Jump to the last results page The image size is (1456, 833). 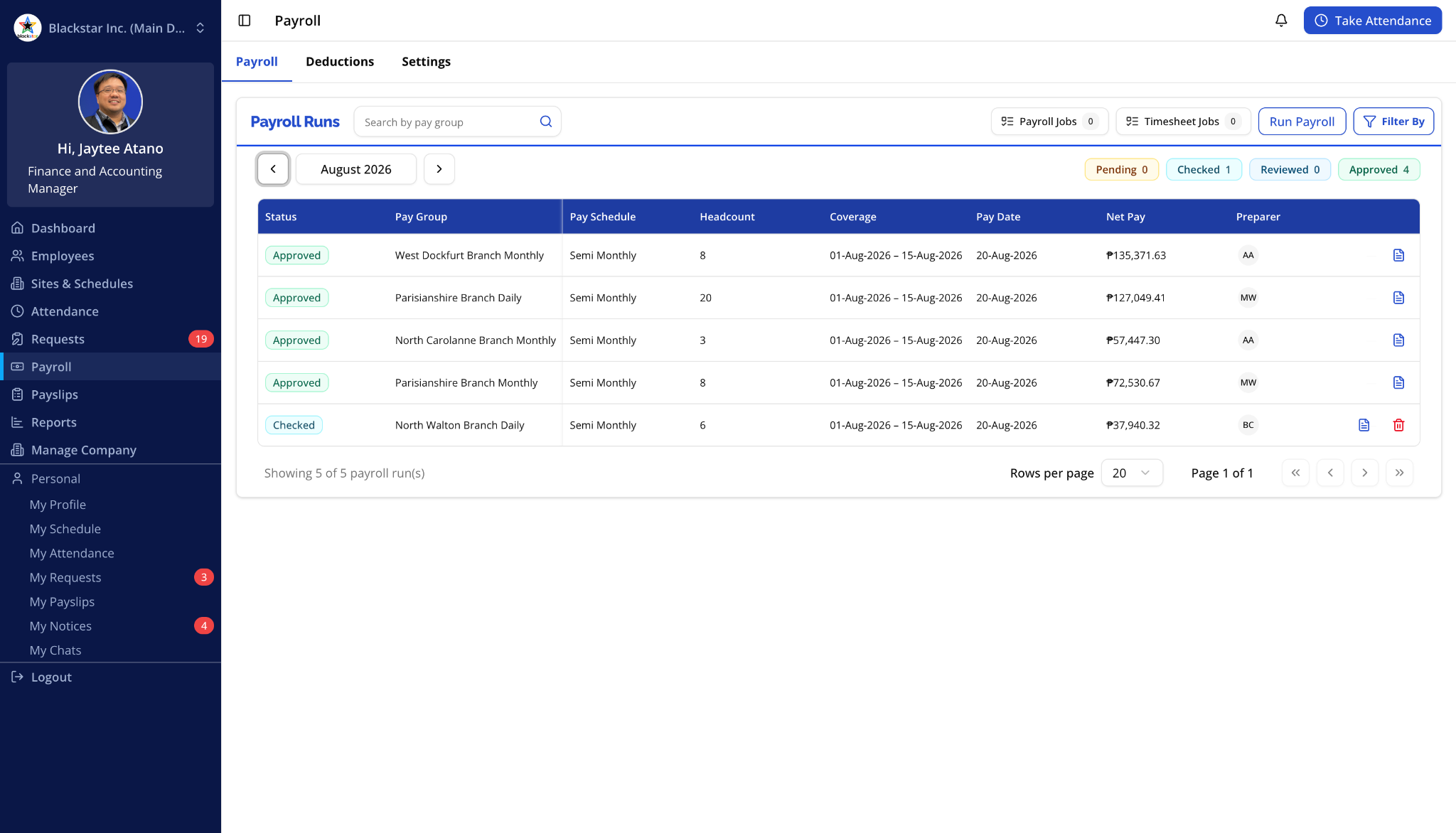1399,473
